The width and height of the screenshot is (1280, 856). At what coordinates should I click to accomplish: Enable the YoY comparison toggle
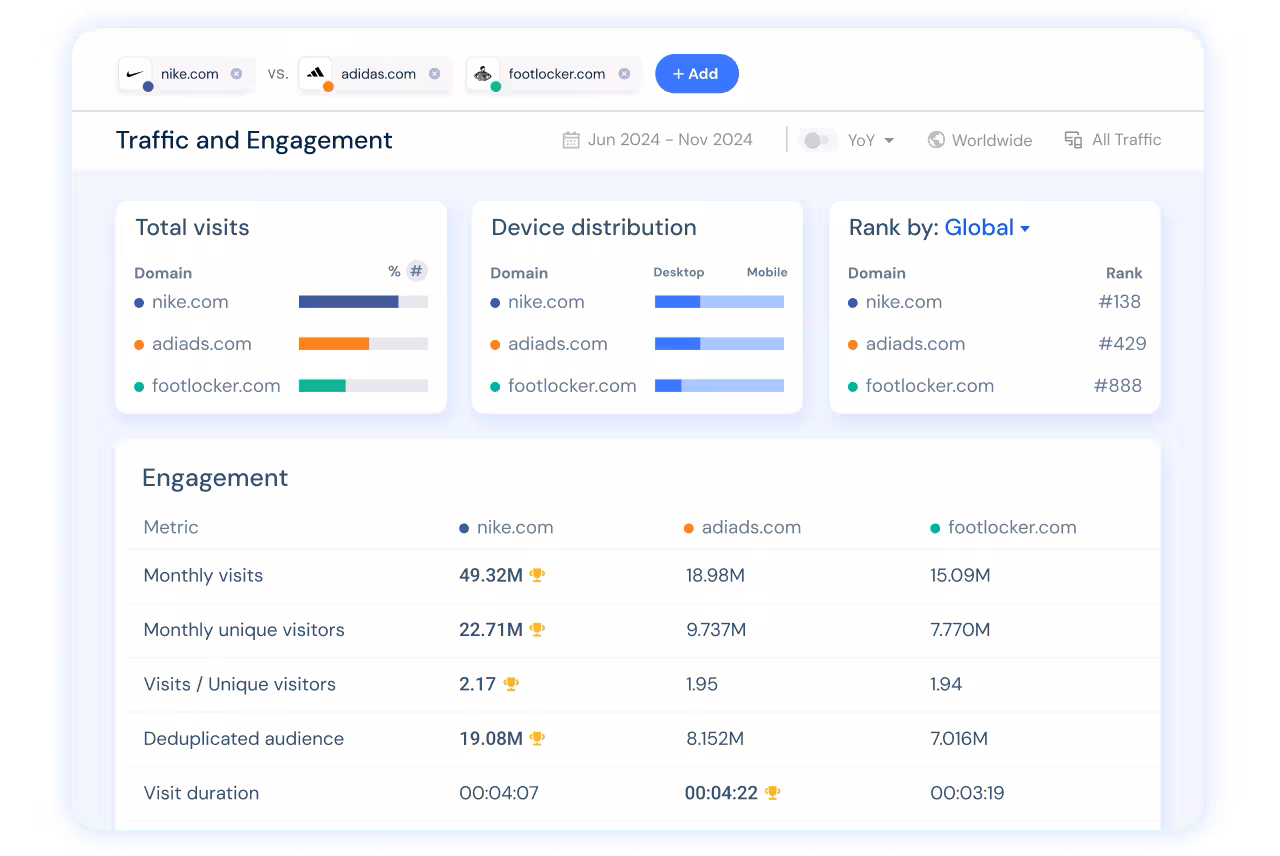click(818, 140)
